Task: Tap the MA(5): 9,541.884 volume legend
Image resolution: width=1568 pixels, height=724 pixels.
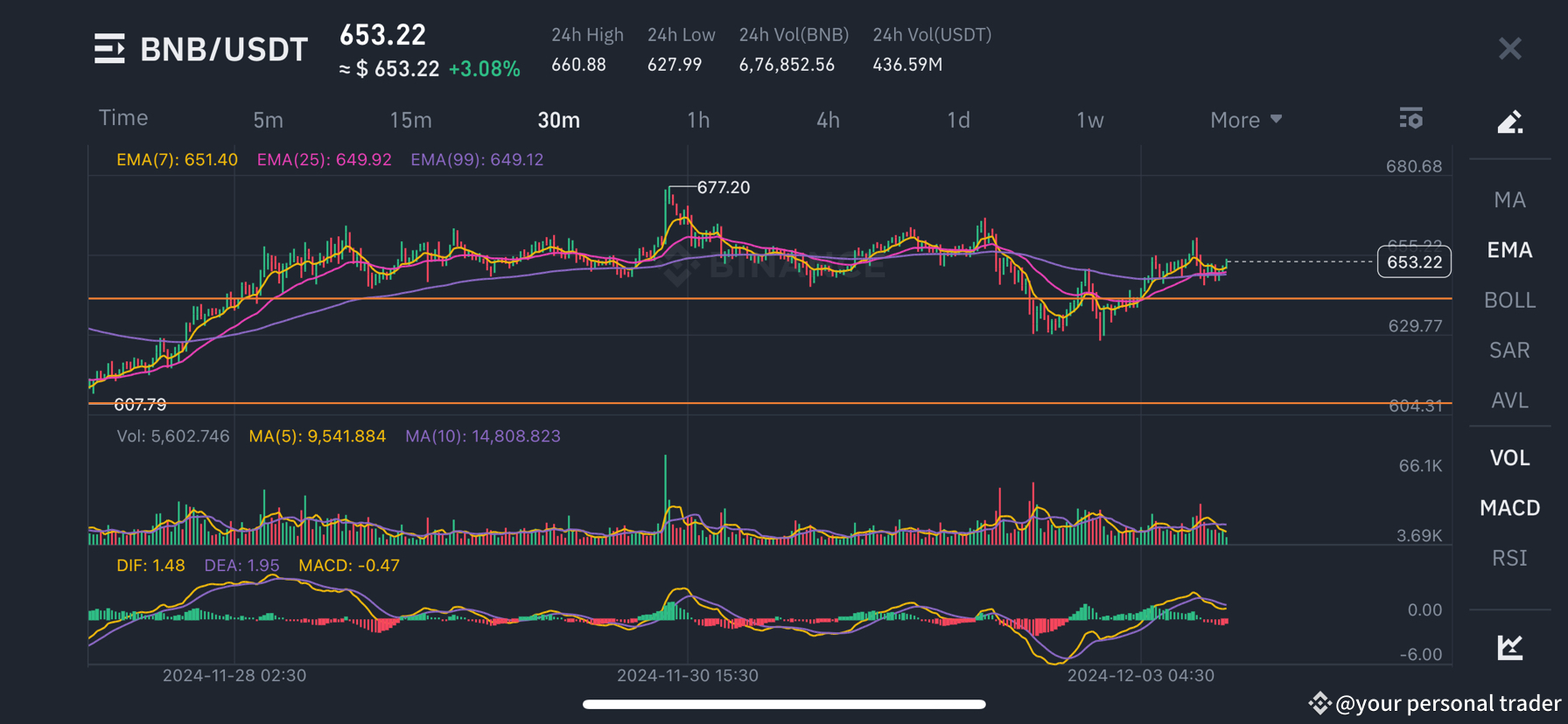Action: pos(317,436)
